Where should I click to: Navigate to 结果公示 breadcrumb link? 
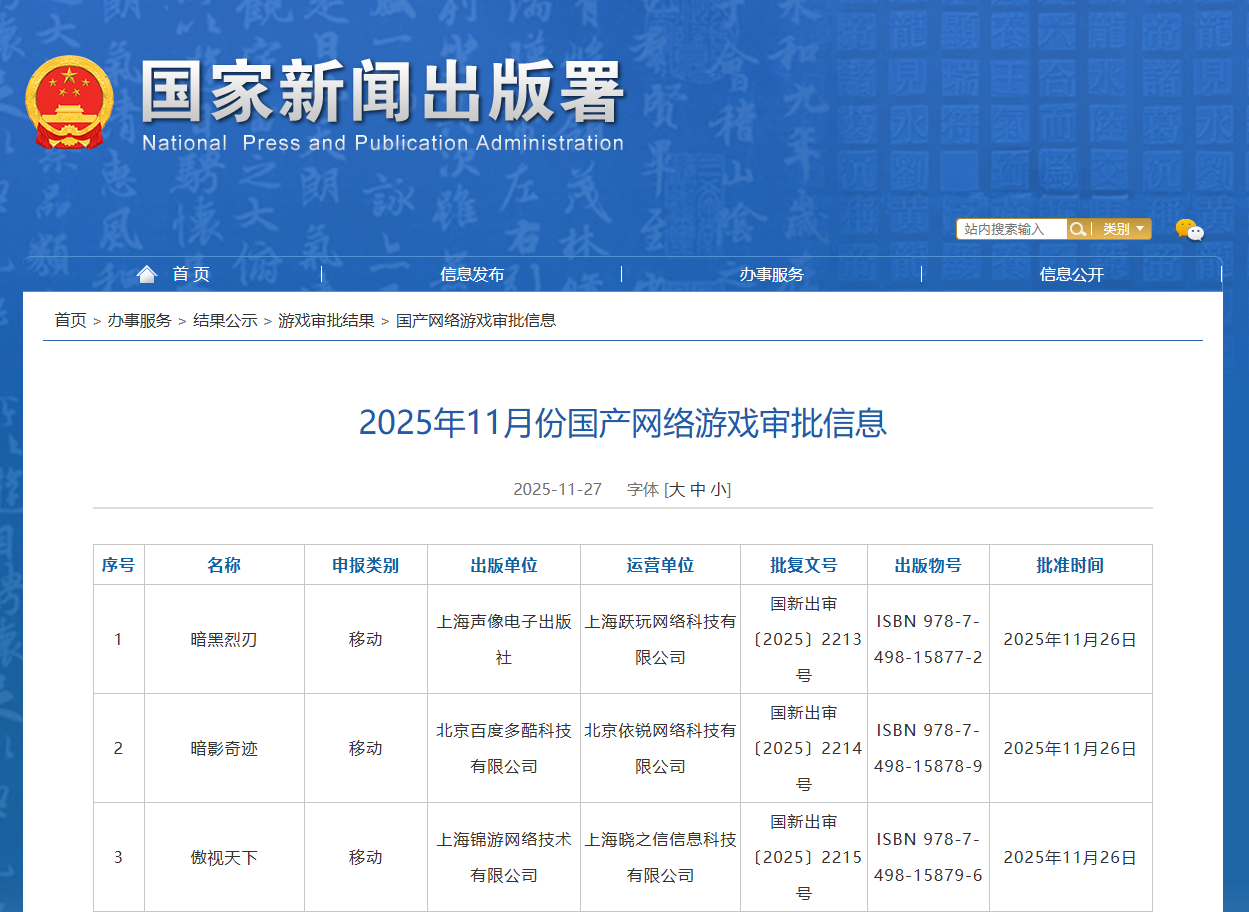coord(225,320)
